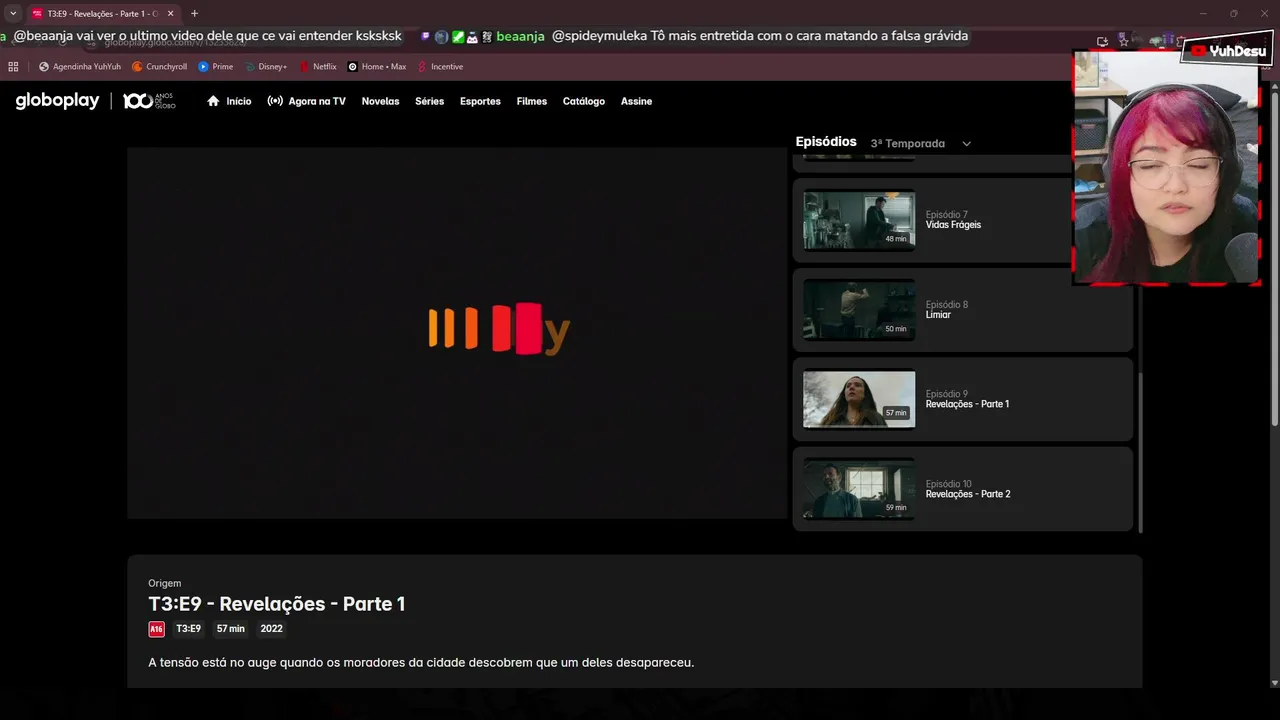Open the Netflix bookmark
The image size is (1280, 720).
(x=318, y=66)
